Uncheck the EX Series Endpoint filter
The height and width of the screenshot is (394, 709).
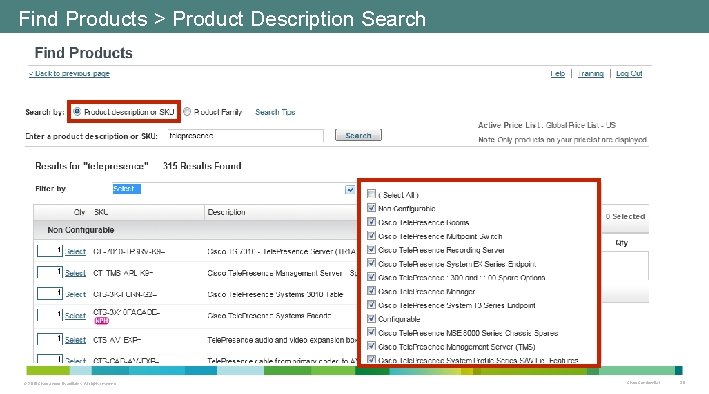pyautogui.click(x=371, y=263)
